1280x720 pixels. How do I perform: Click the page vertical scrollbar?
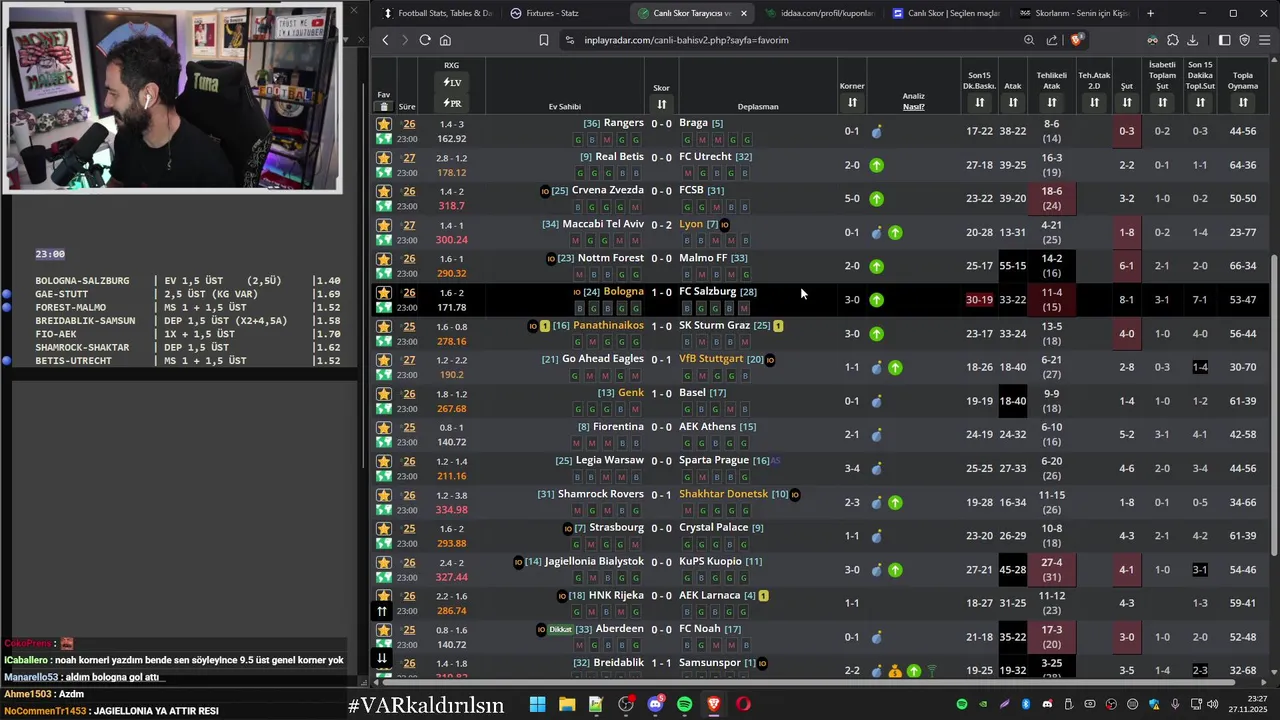coord(1274,405)
